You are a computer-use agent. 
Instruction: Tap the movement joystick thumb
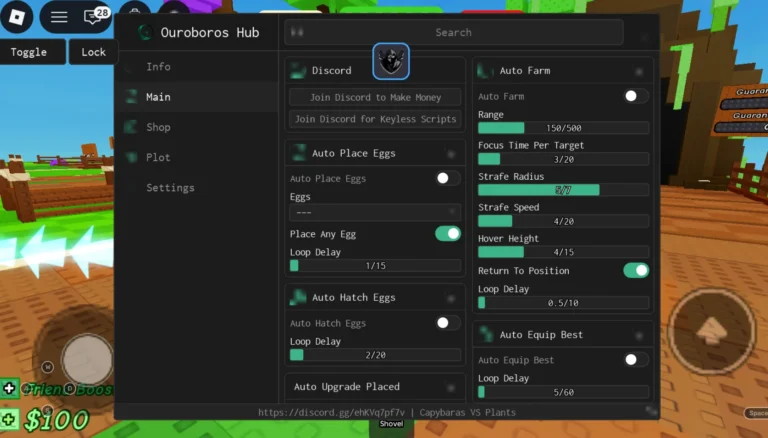click(x=87, y=360)
